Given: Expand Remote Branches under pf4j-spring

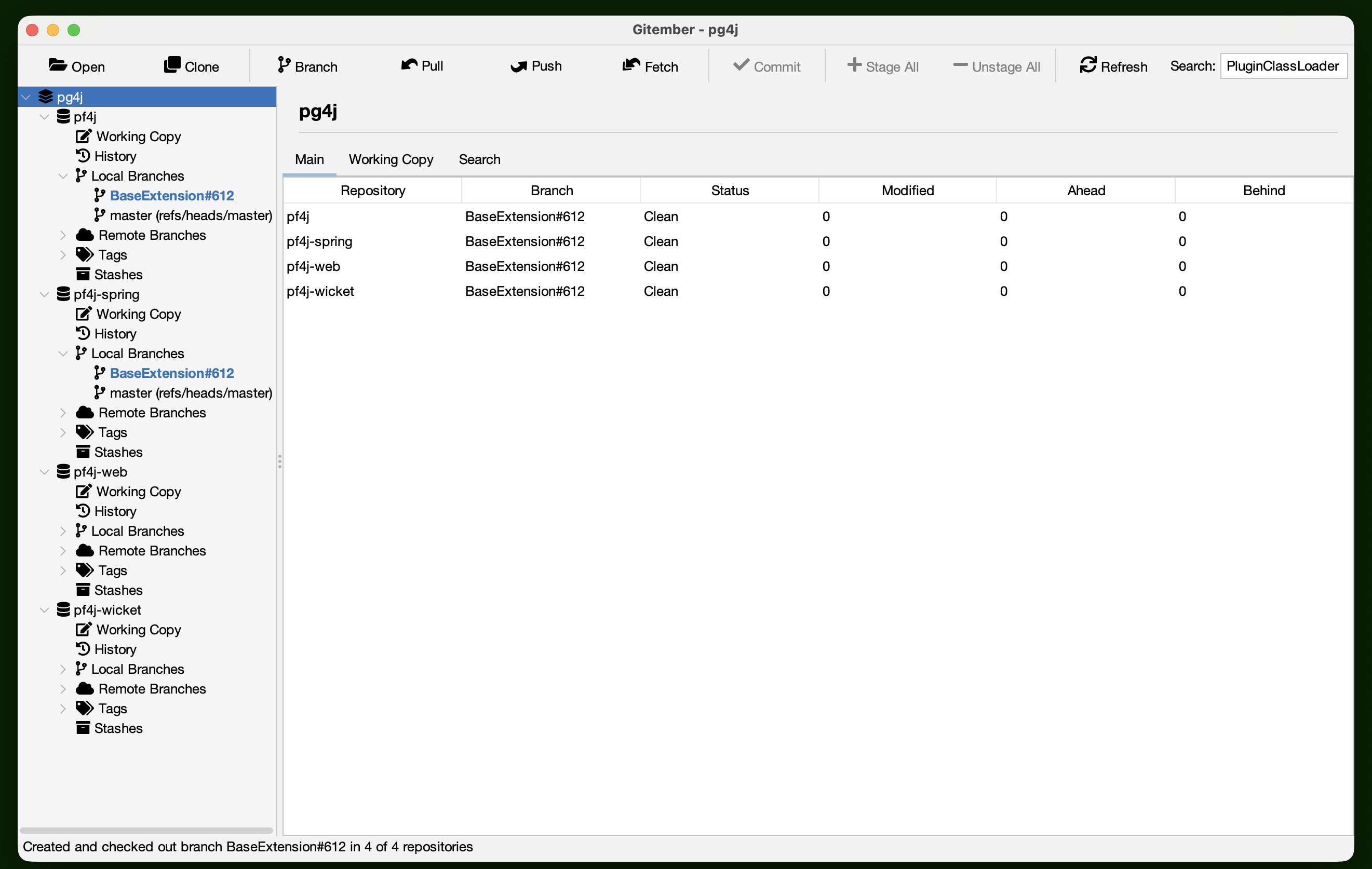Looking at the screenshot, I should (63, 413).
